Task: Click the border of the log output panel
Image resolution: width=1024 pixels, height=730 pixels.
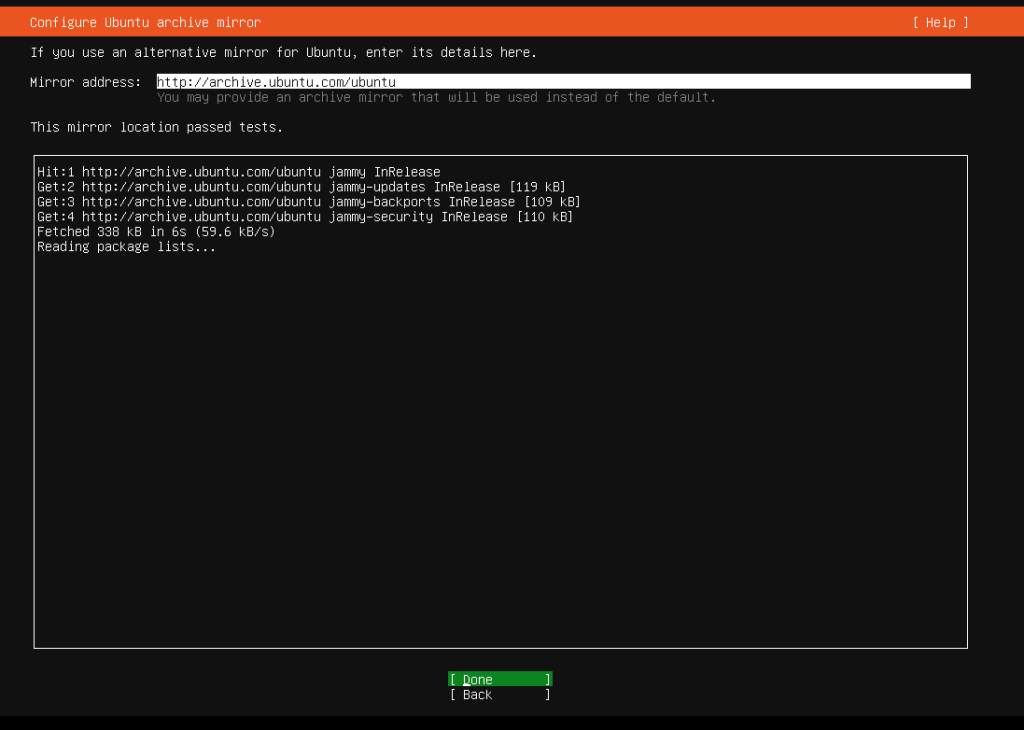Action: point(500,156)
